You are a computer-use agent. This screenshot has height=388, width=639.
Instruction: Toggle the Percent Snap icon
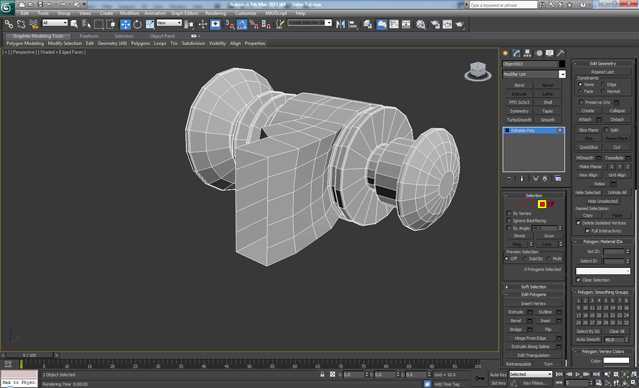254,24
